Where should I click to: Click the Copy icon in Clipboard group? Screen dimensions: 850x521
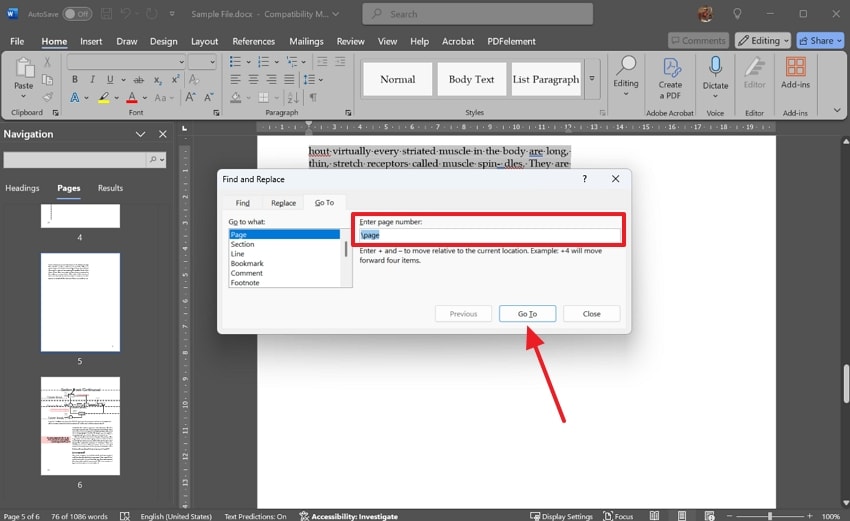click(x=48, y=80)
